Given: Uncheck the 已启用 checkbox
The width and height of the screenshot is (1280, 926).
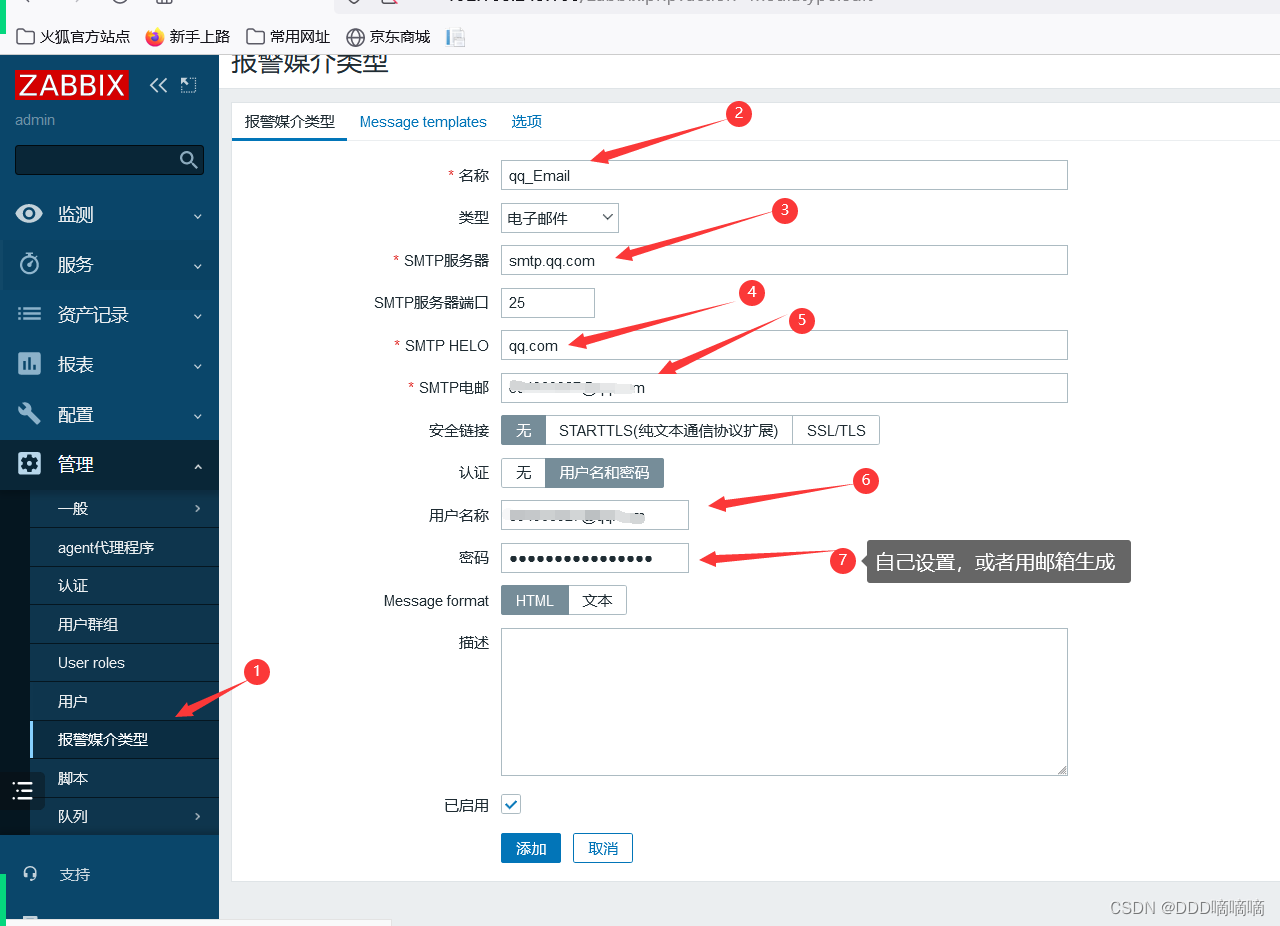Looking at the screenshot, I should pyautogui.click(x=511, y=804).
